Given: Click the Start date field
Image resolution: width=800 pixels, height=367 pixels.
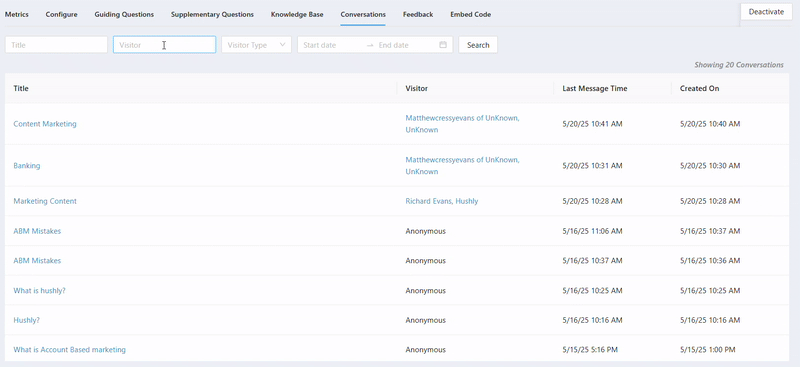Looking at the screenshot, I should pos(332,45).
